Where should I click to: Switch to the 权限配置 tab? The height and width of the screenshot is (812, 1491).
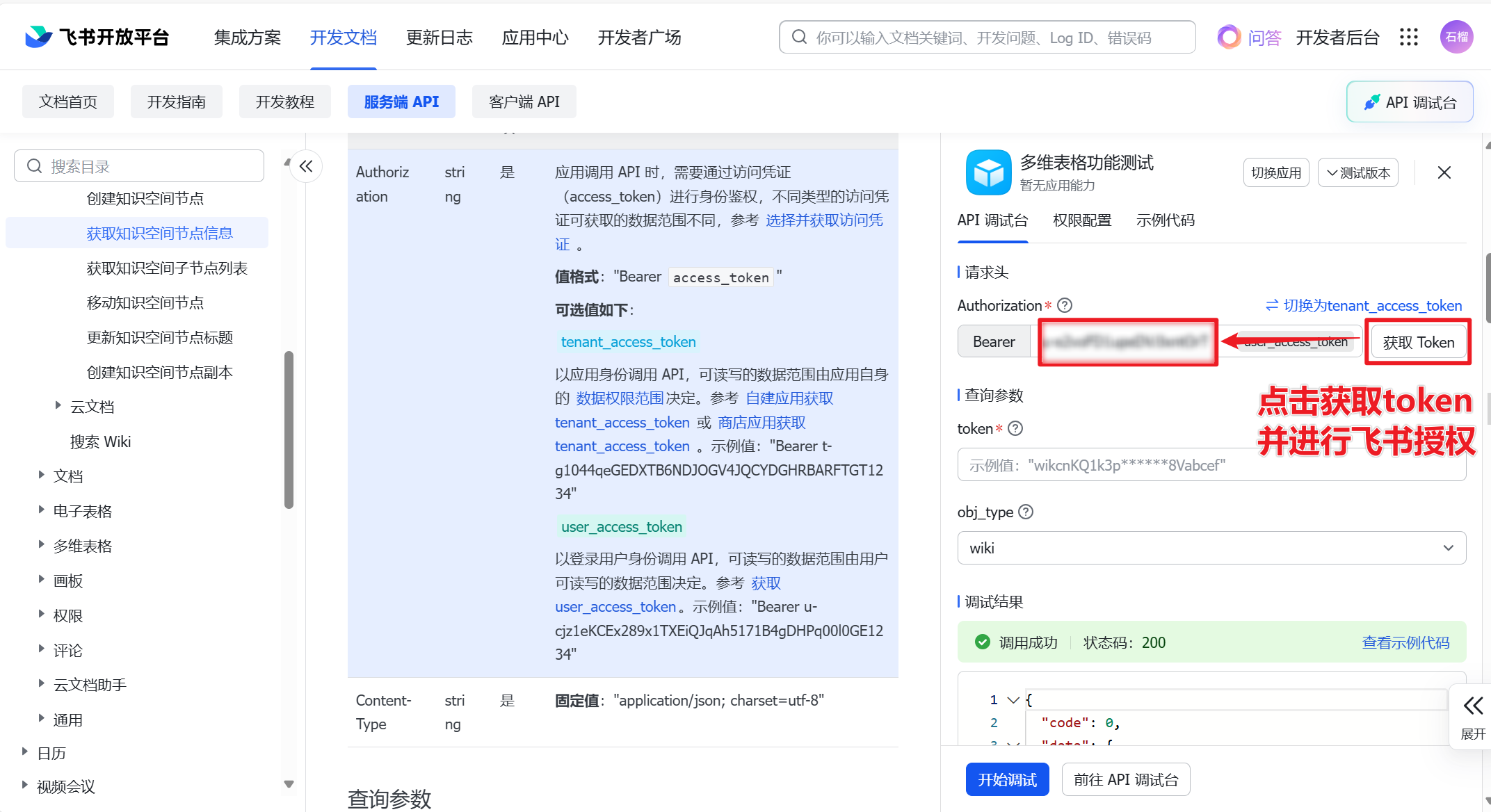coord(1082,220)
